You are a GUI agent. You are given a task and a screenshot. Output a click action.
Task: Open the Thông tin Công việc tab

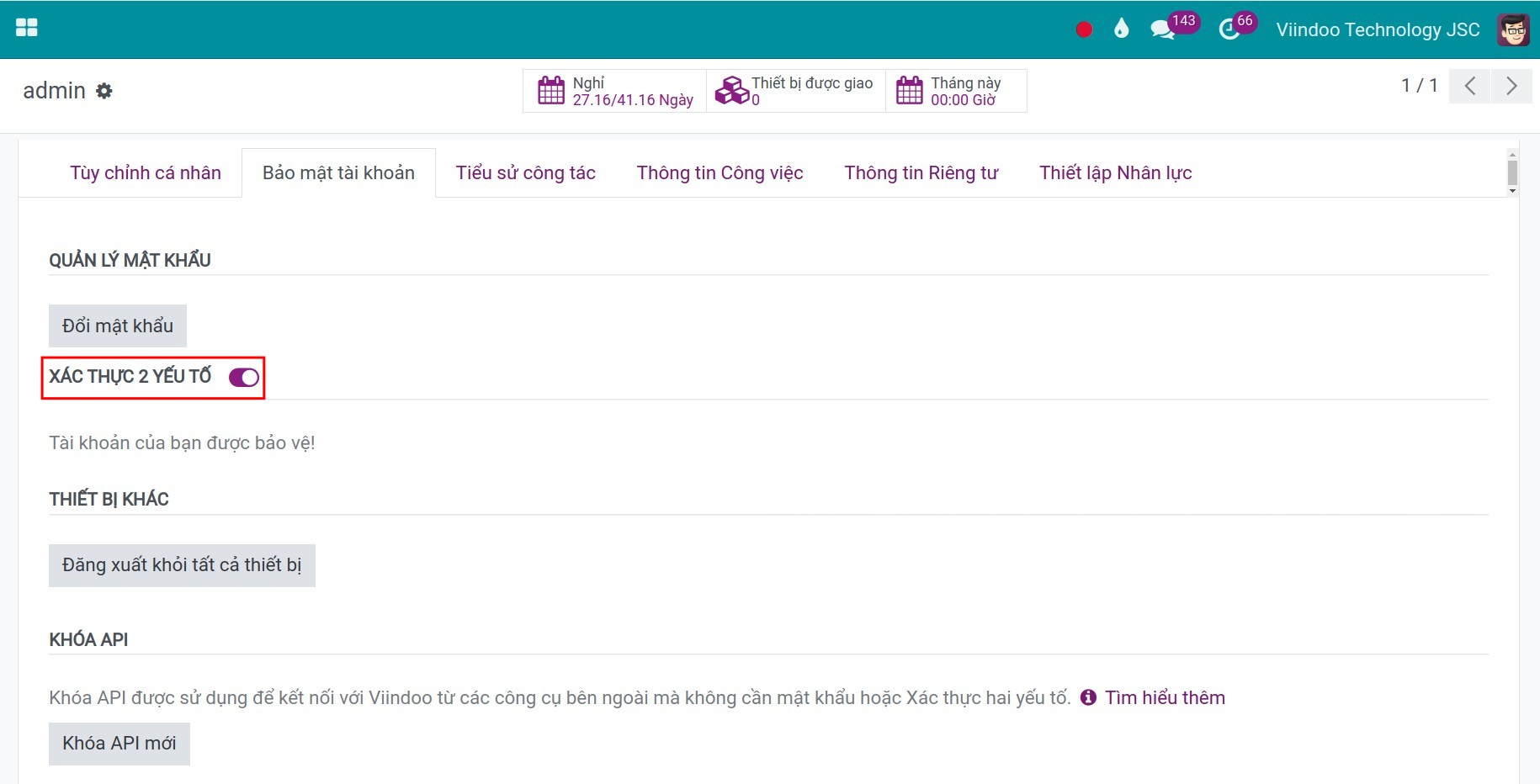pyautogui.click(x=720, y=172)
